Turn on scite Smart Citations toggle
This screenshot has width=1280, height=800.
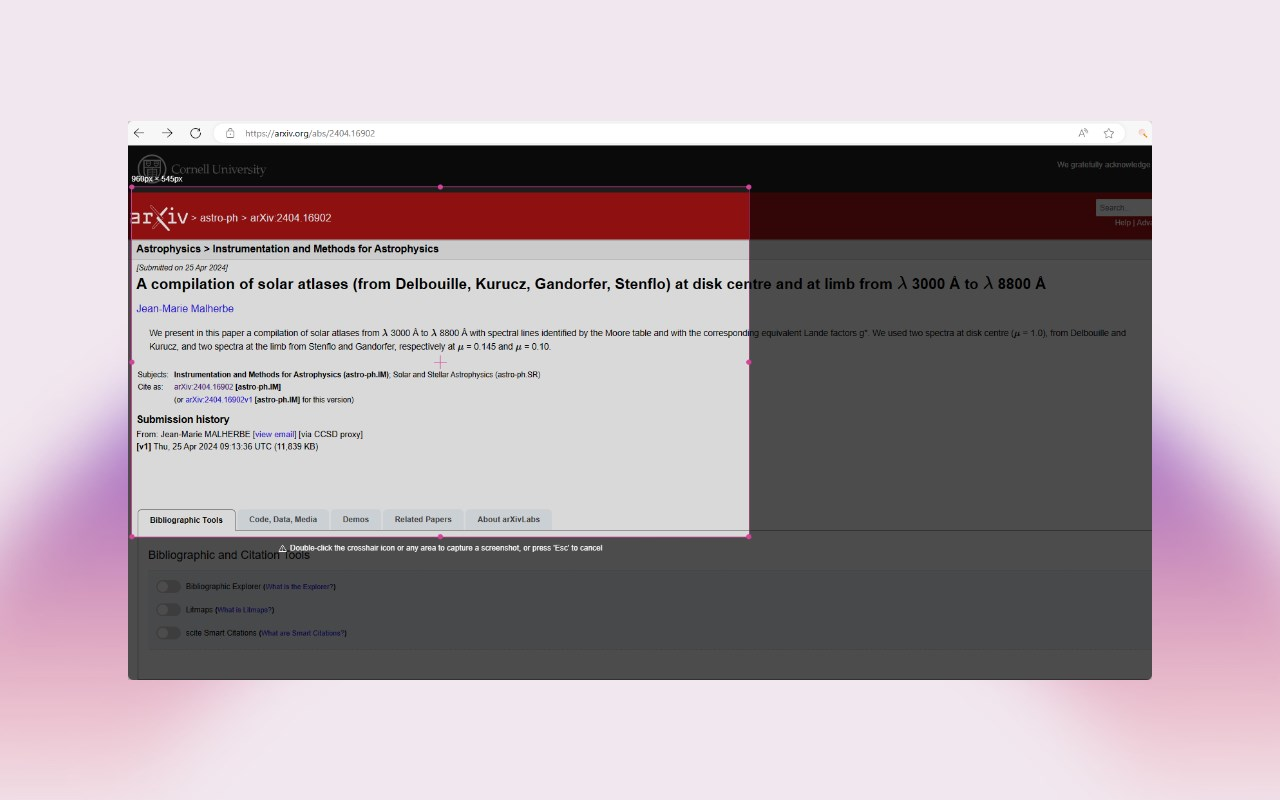[x=168, y=633]
